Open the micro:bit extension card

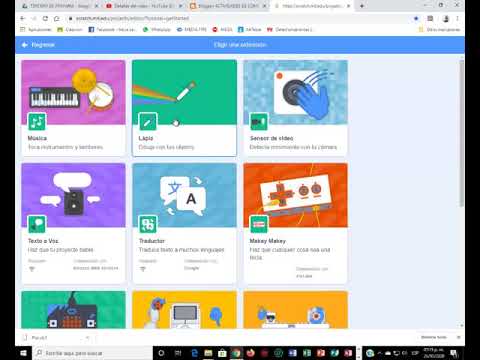click(x=73, y=310)
